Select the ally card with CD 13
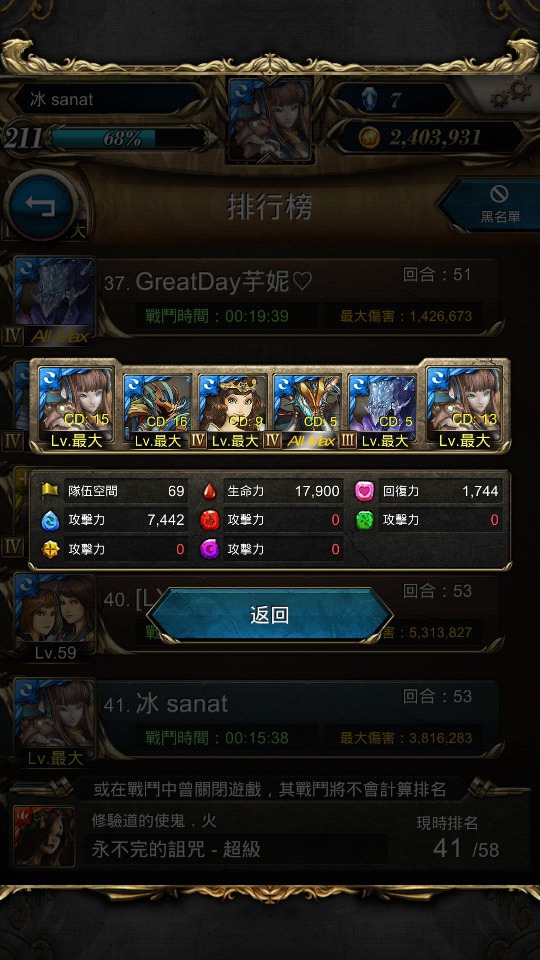The width and height of the screenshot is (540, 960). point(465,407)
